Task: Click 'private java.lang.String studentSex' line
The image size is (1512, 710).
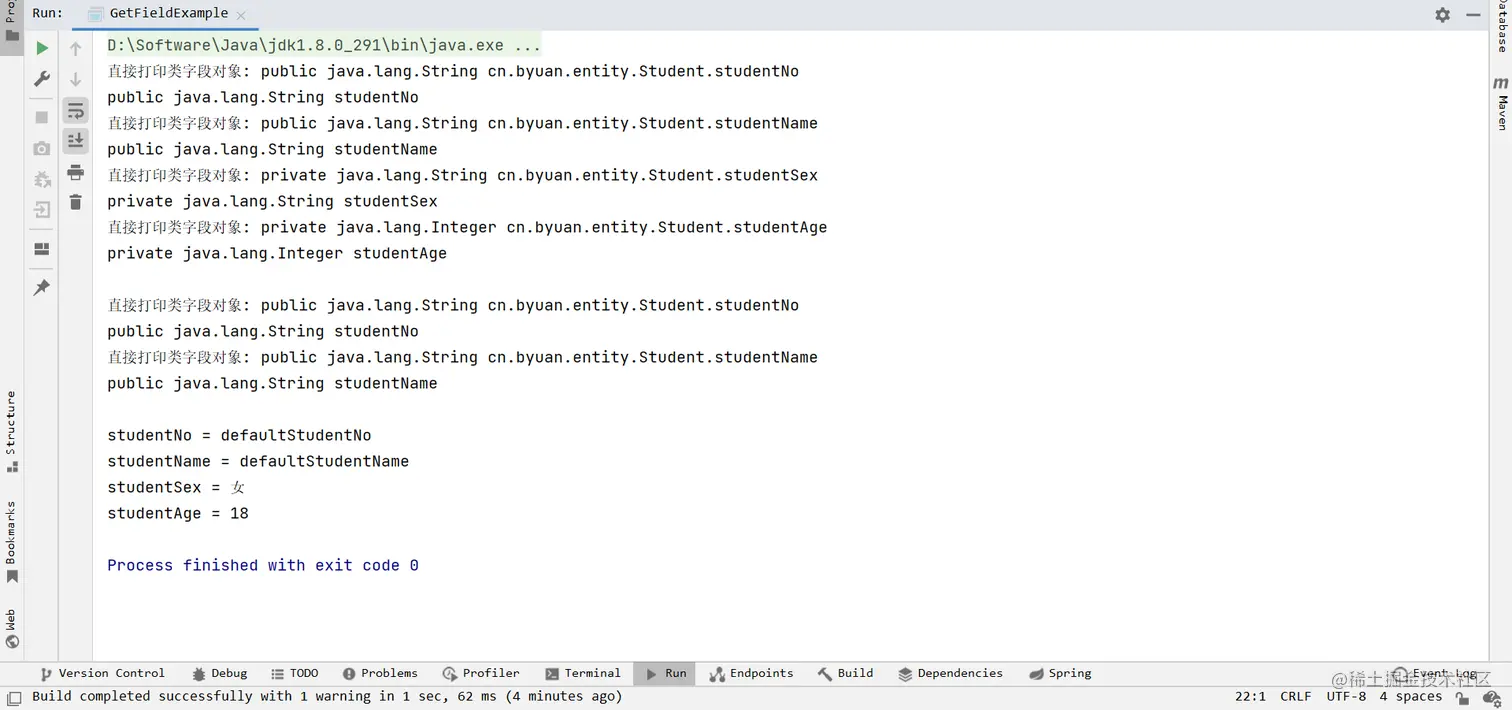Action: (x=272, y=202)
